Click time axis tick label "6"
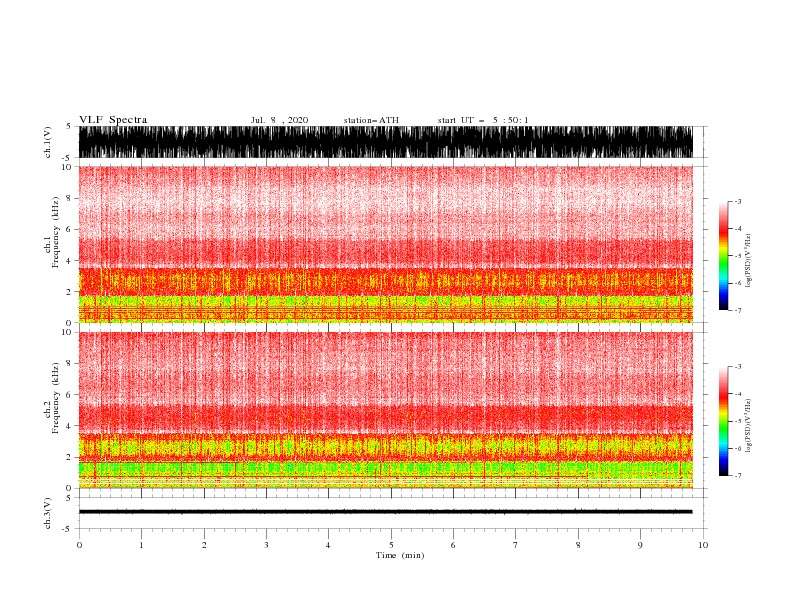The image size is (792, 612). [453, 545]
